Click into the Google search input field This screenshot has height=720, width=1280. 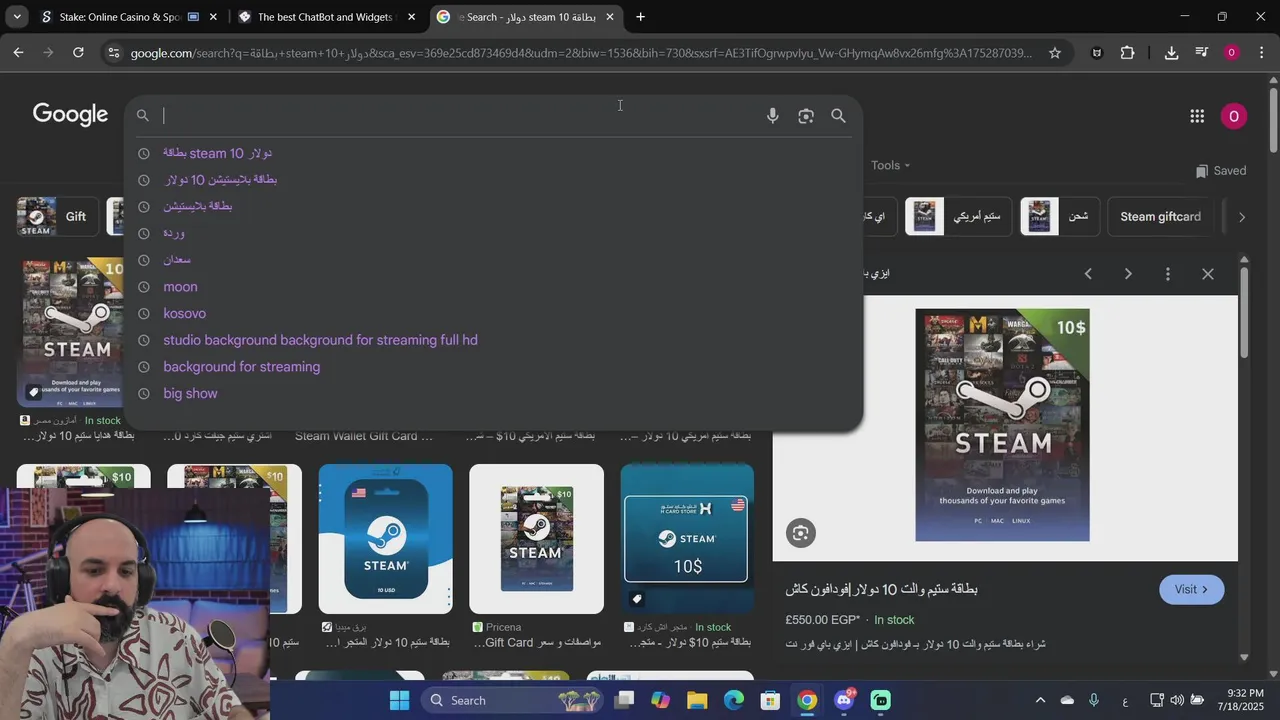tap(460, 116)
